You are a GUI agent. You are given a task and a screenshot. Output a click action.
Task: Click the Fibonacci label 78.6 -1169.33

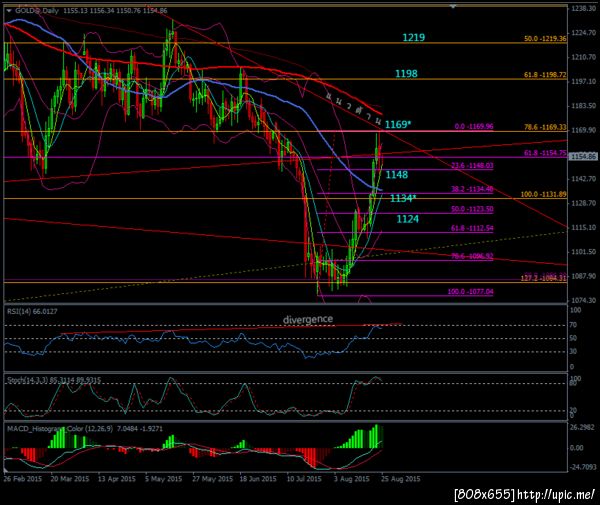click(x=545, y=127)
